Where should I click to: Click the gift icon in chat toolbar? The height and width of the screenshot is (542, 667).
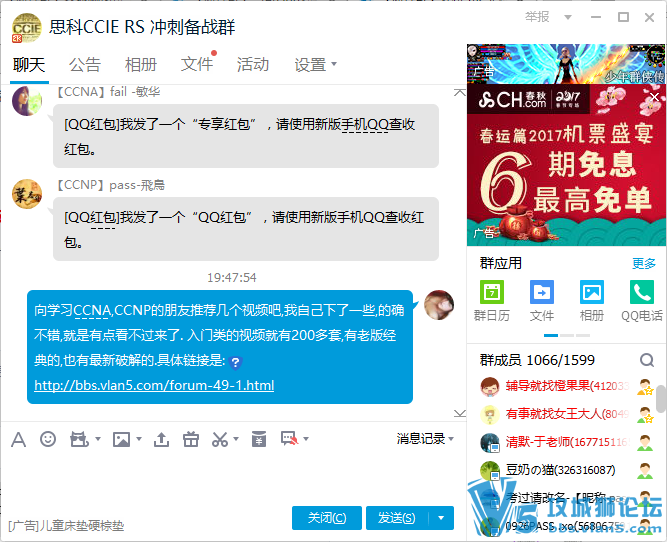tap(191, 439)
